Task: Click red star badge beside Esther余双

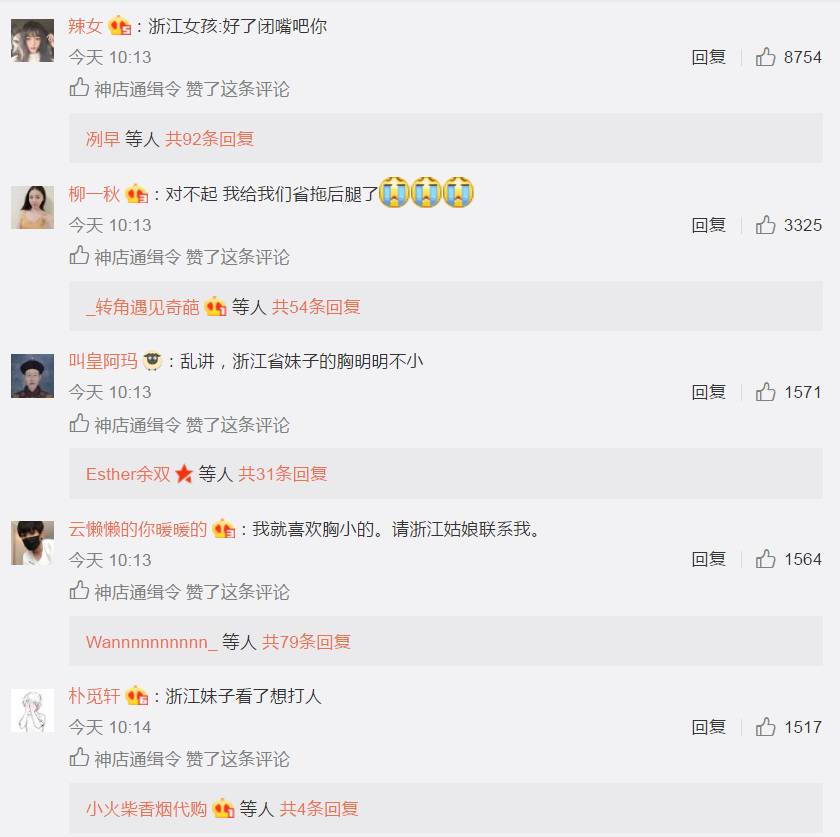Action: [184, 474]
